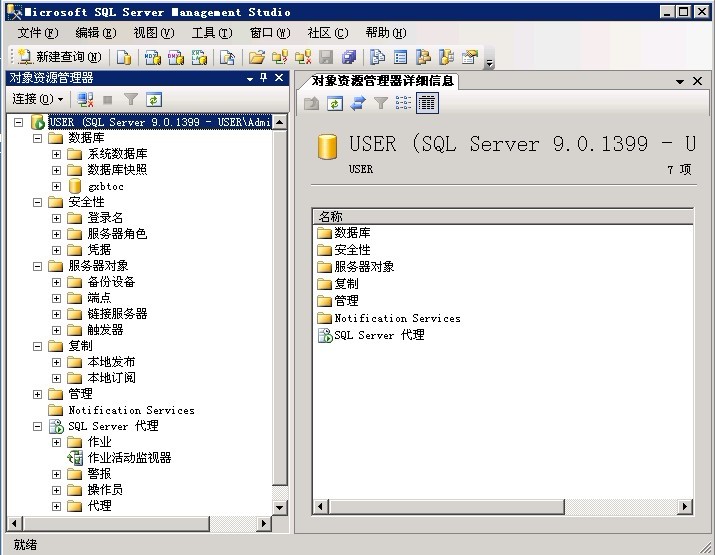Select 链接服务器 in the tree
Image resolution: width=715 pixels, height=555 pixels.
(117, 314)
